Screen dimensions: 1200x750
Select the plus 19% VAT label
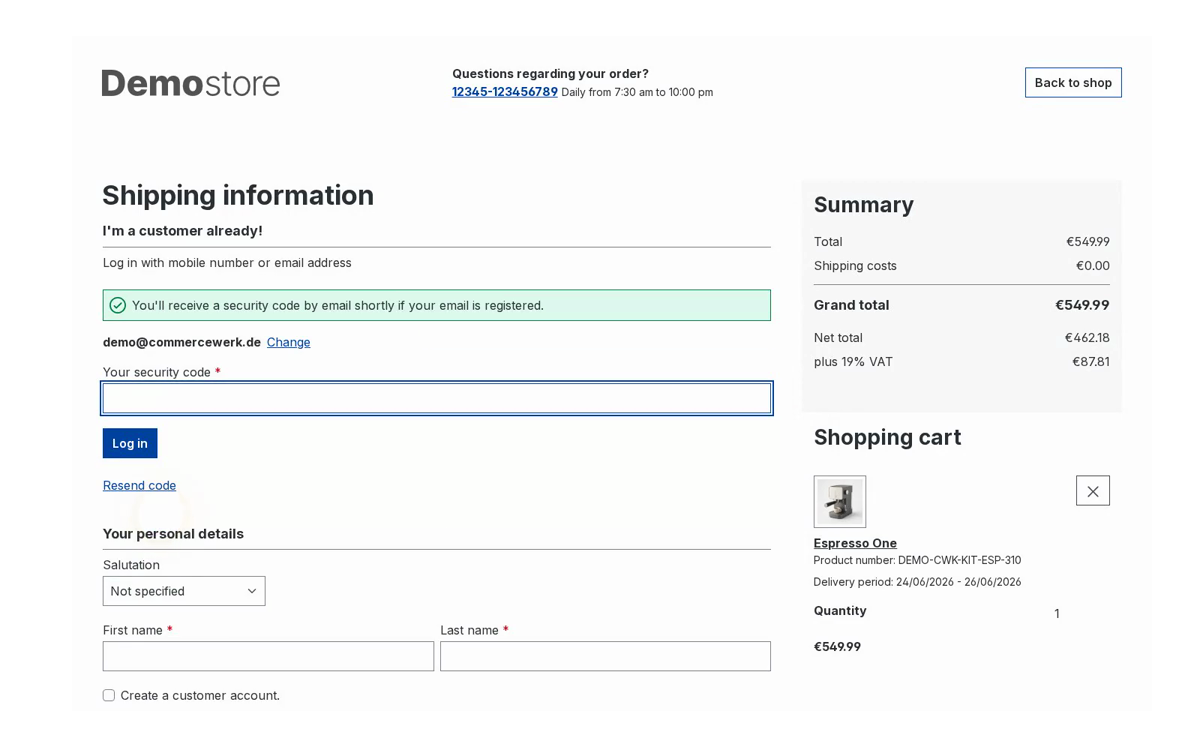(x=853, y=362)
